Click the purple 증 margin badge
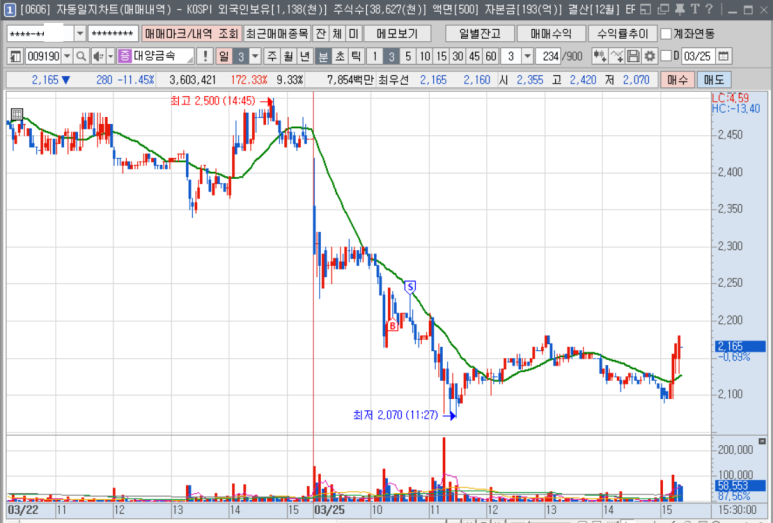 pyautogui.click(x=124, y=56)
